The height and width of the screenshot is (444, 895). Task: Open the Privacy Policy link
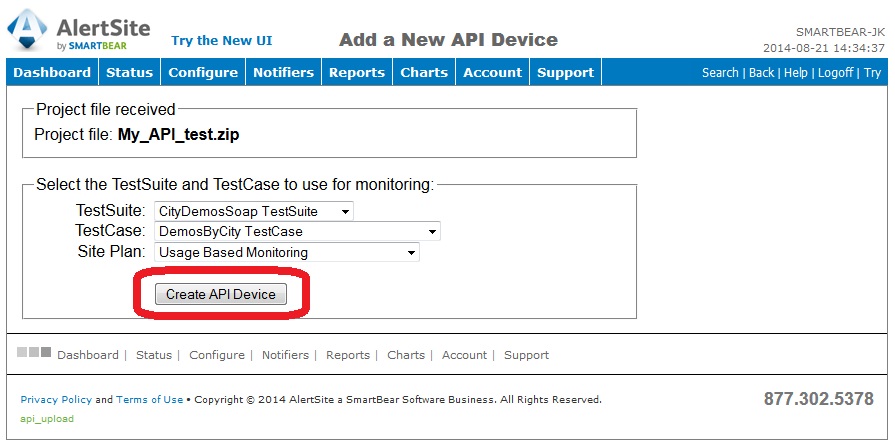pyautogui.click(x=56, y=399)
